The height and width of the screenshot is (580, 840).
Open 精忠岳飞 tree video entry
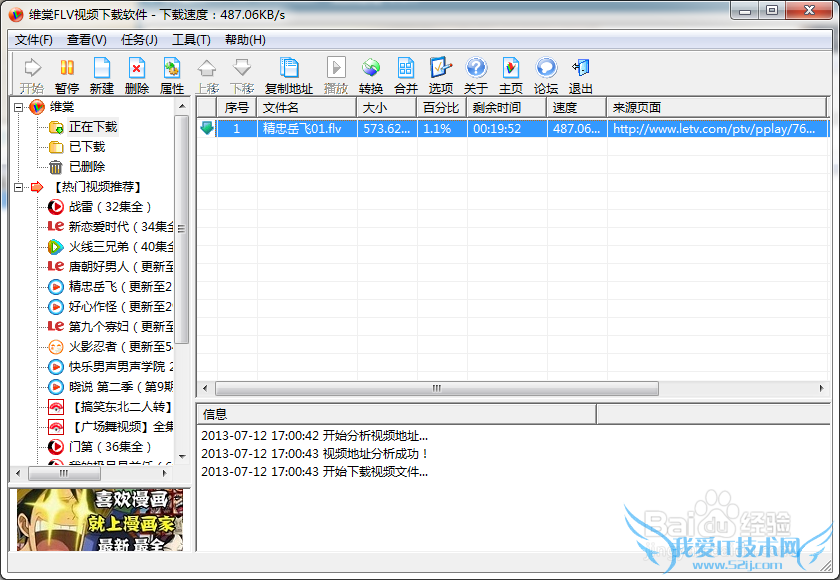click(121, 287)
